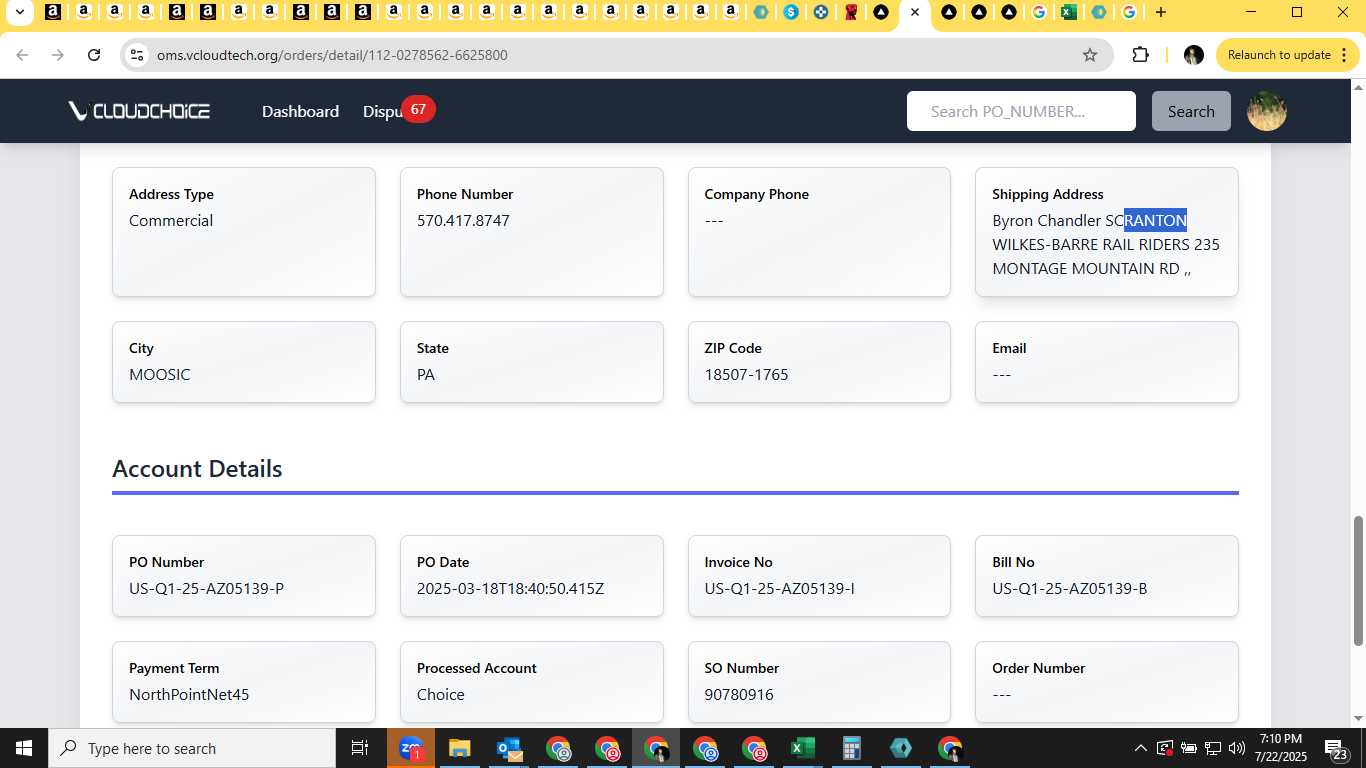Go back to the previous page
Image resolution: width=1366 pixels, height=768 pixels.
coord(22,55)
